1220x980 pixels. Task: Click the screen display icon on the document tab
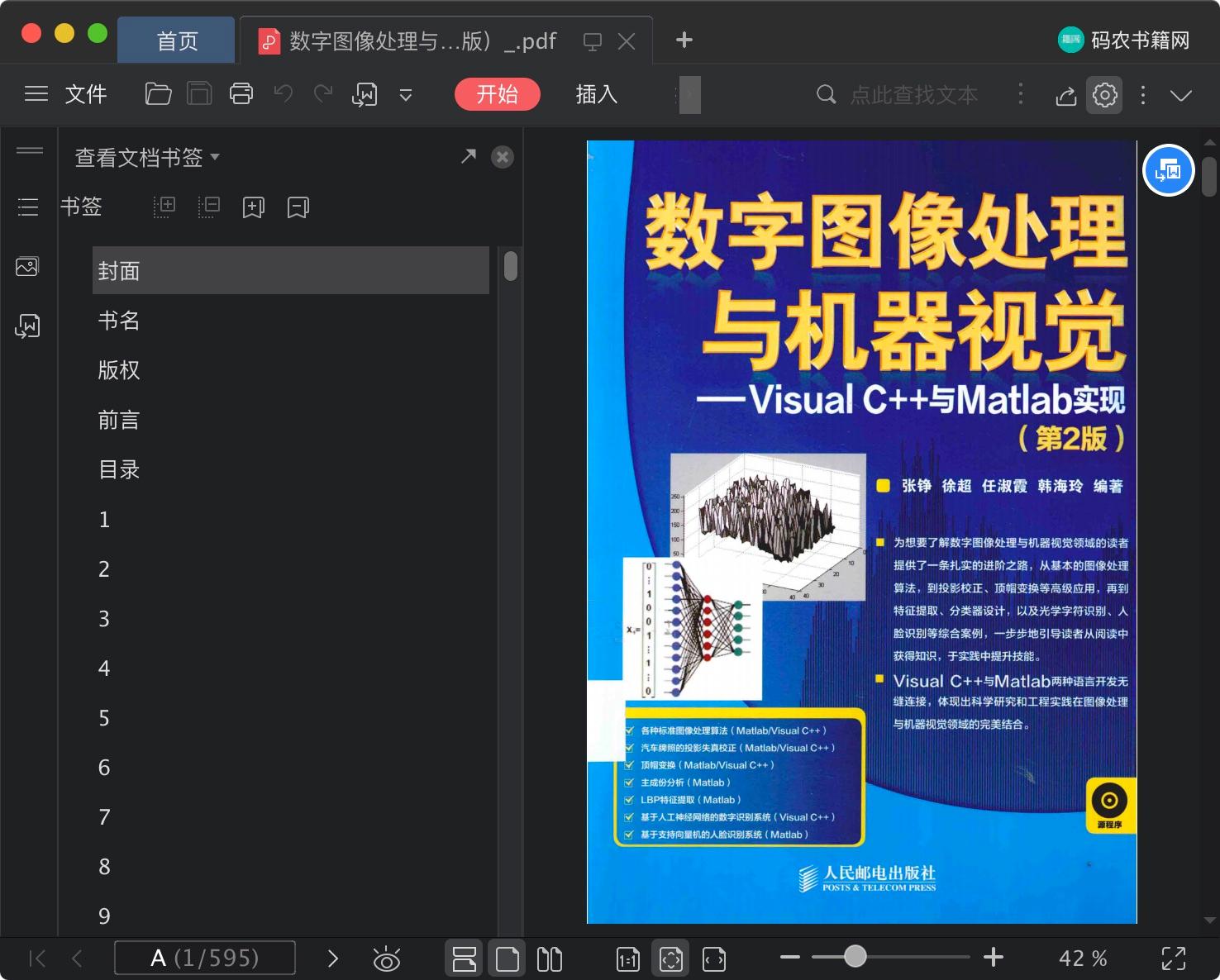592,41
